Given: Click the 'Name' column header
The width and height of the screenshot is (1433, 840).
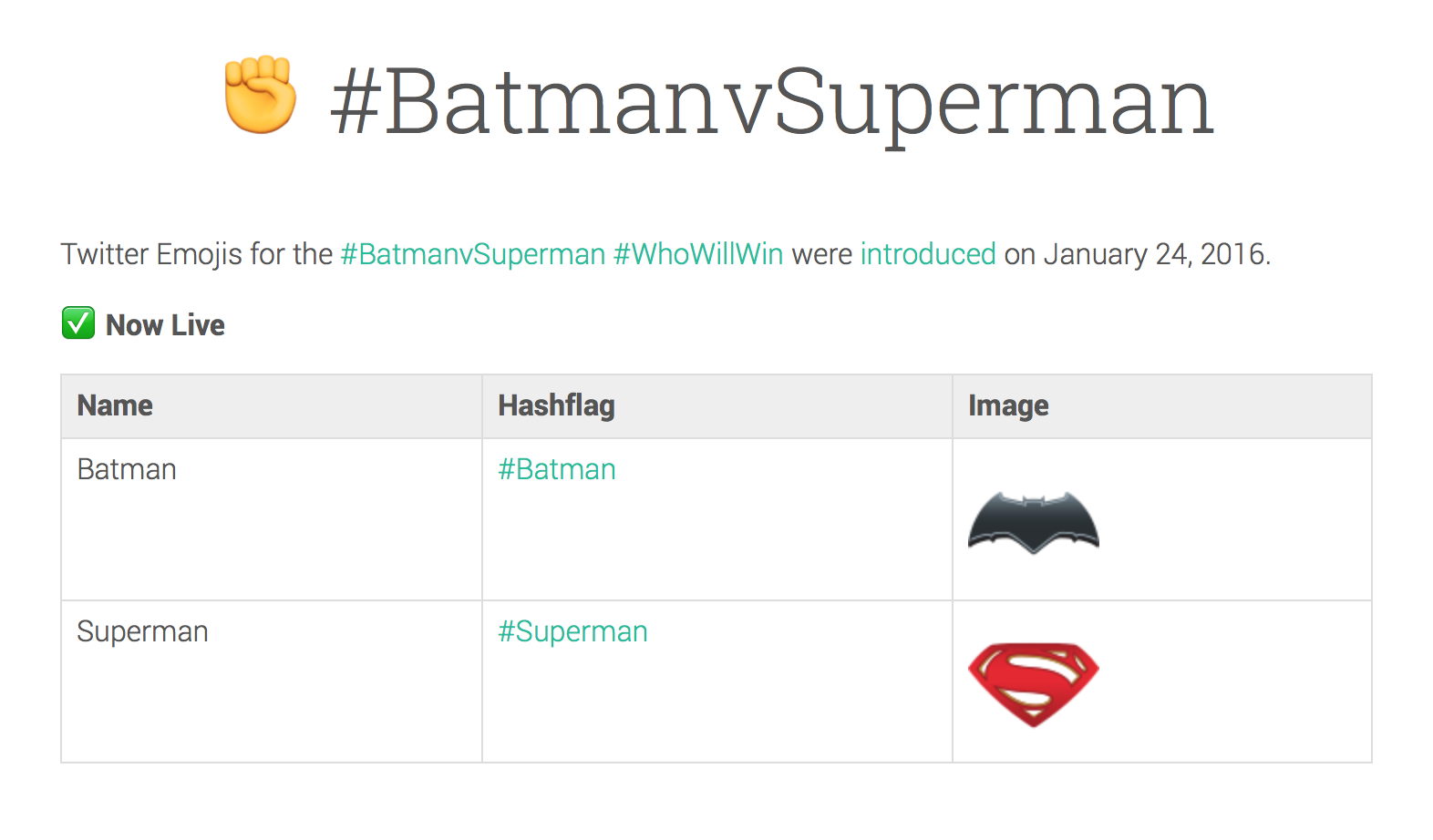Looking at the screenshot, I should pyautogui.click(x=115, y=405).
